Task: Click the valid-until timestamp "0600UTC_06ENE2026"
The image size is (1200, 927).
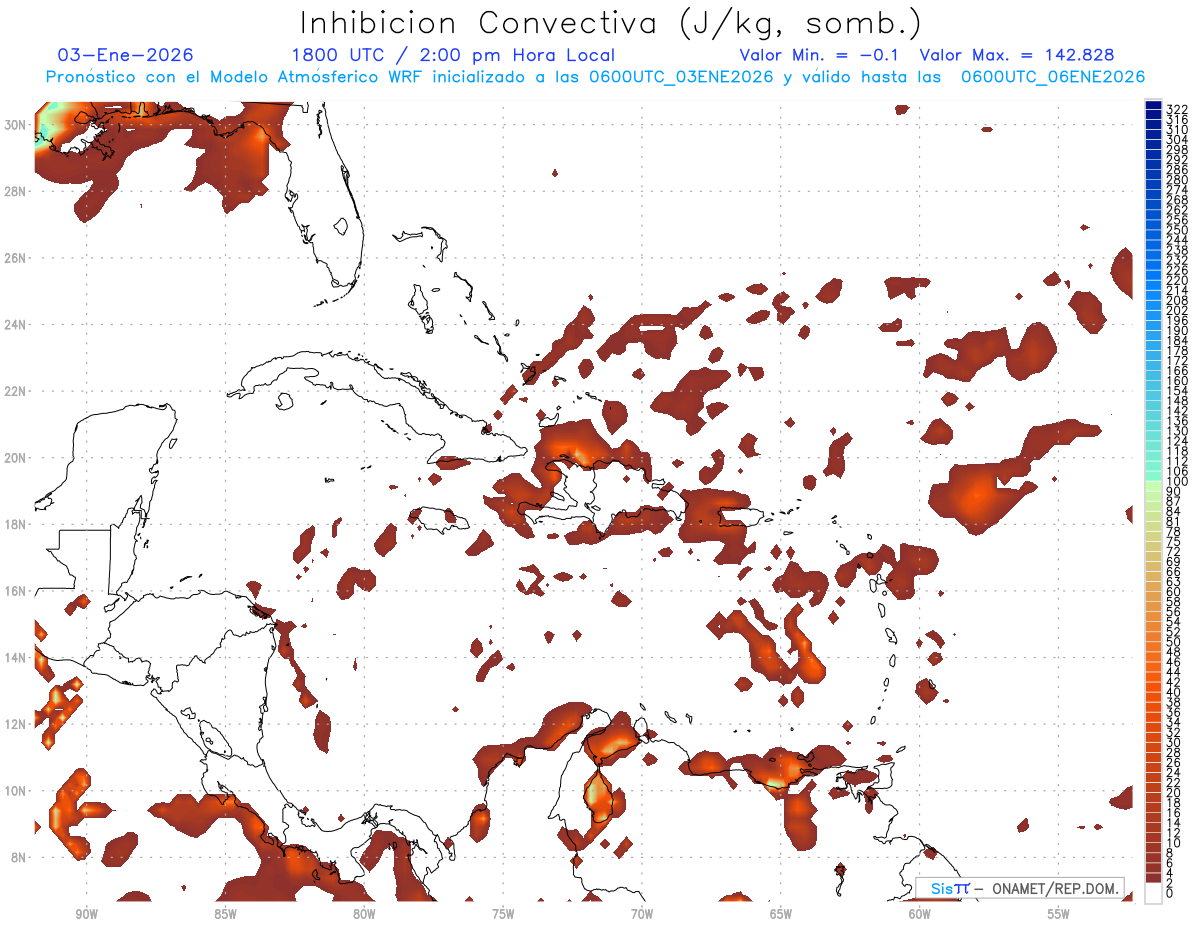Action: click(1053, 77)
